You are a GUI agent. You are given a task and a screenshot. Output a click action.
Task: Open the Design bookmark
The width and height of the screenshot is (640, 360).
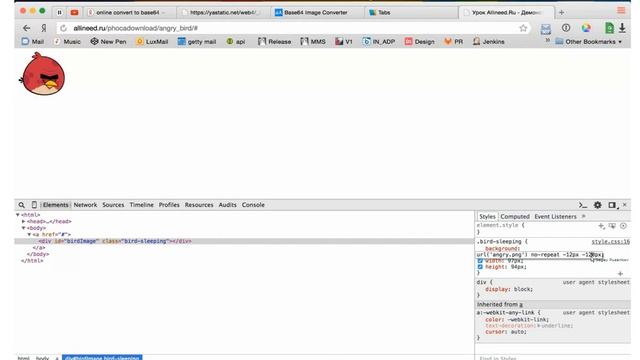pos(420,42)
